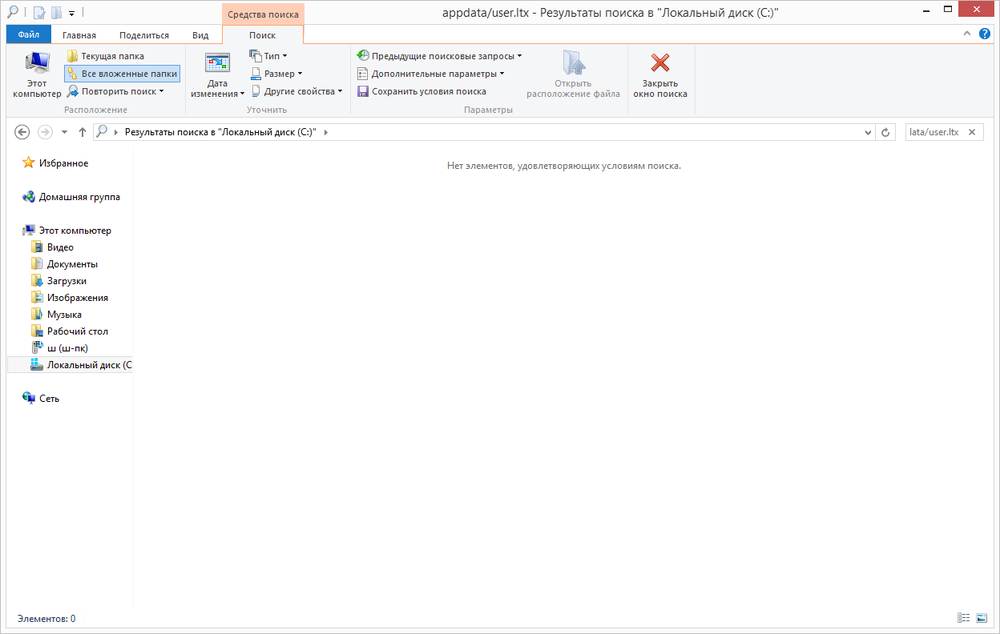Switch to large icons view in the status bar
Viewport: 1000px width, 634px height.
coord(982,618)
